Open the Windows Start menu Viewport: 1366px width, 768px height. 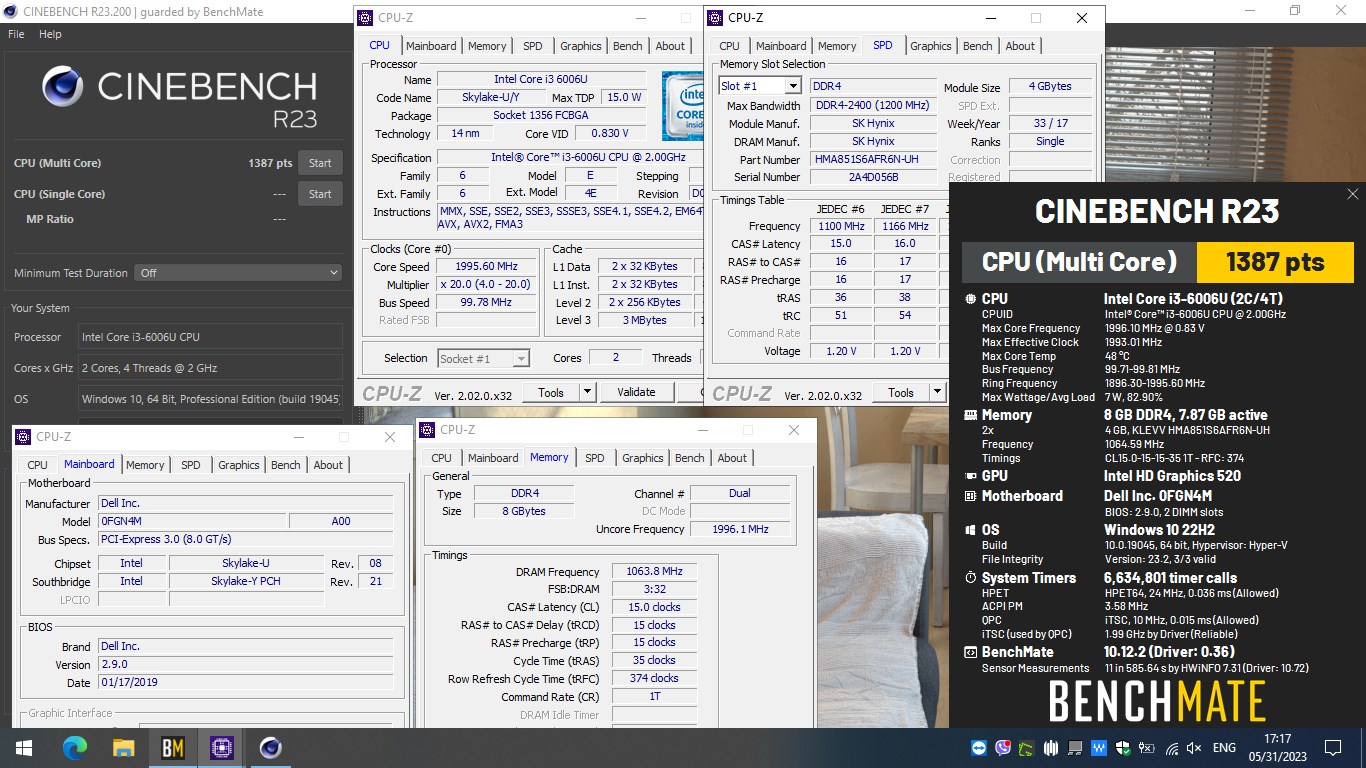pos(24,747)
